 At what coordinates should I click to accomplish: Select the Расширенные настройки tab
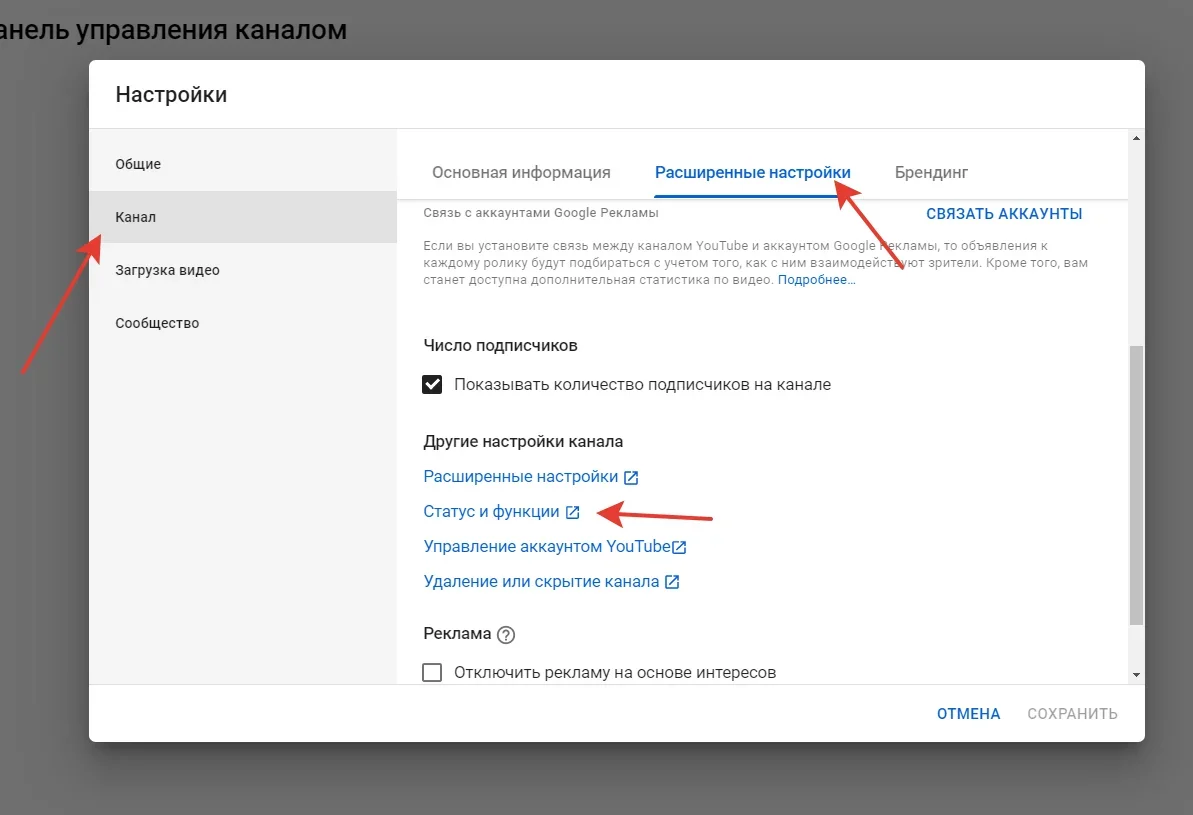752,172
